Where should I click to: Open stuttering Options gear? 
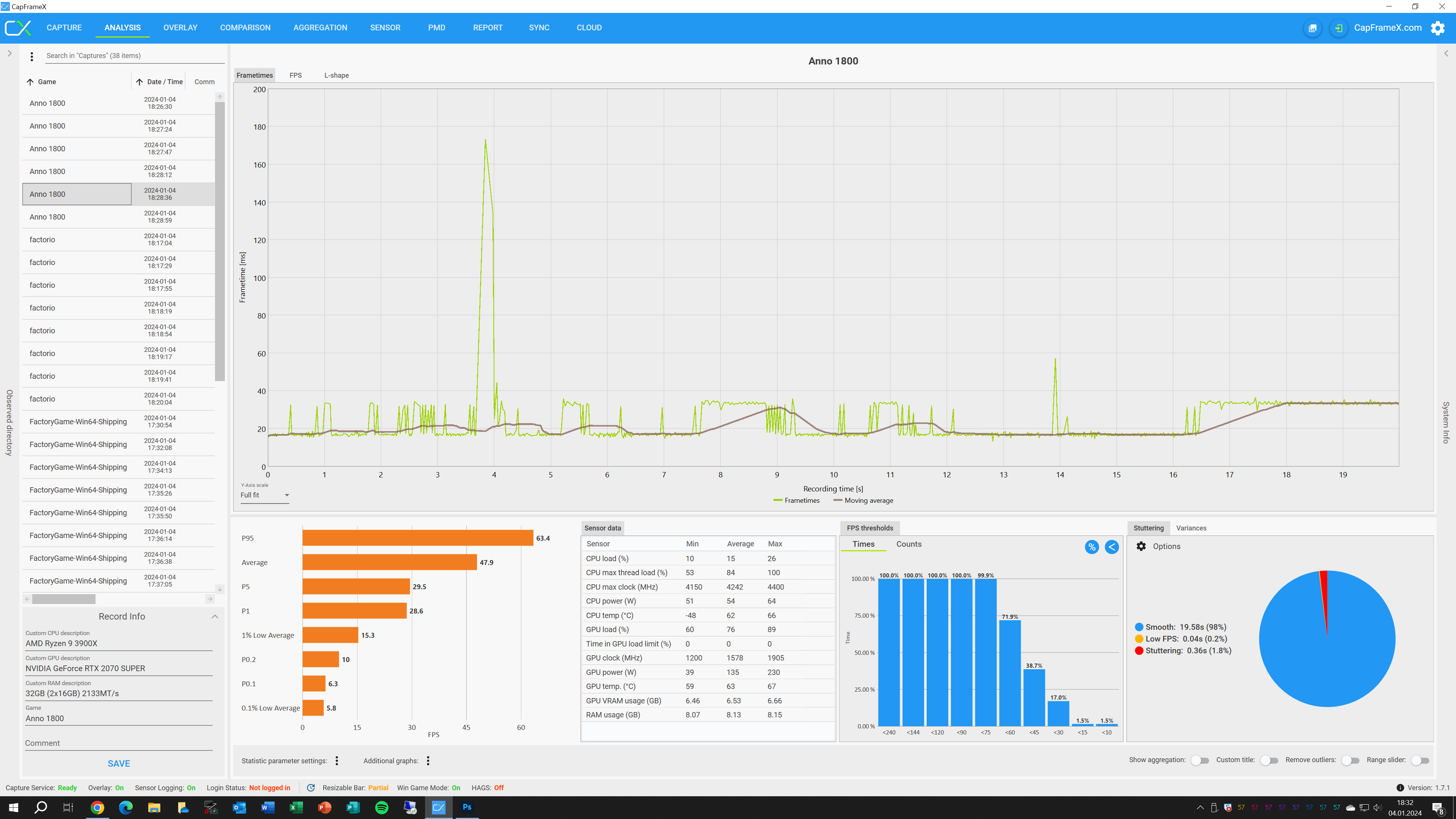[1141, 546]
